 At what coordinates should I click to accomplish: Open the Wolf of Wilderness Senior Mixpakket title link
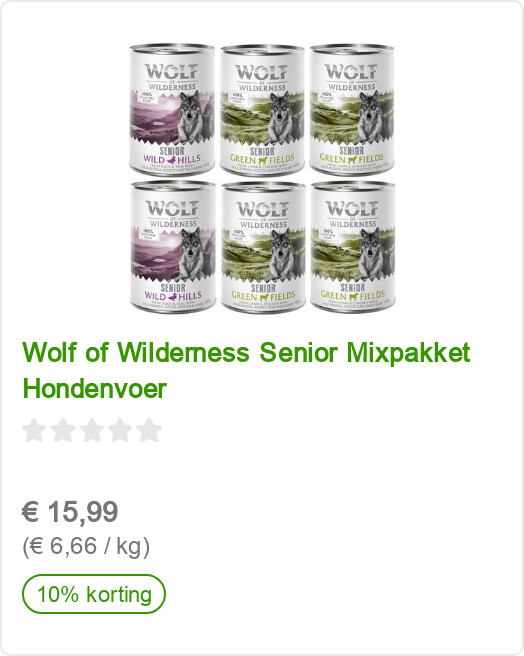[247, 370]
